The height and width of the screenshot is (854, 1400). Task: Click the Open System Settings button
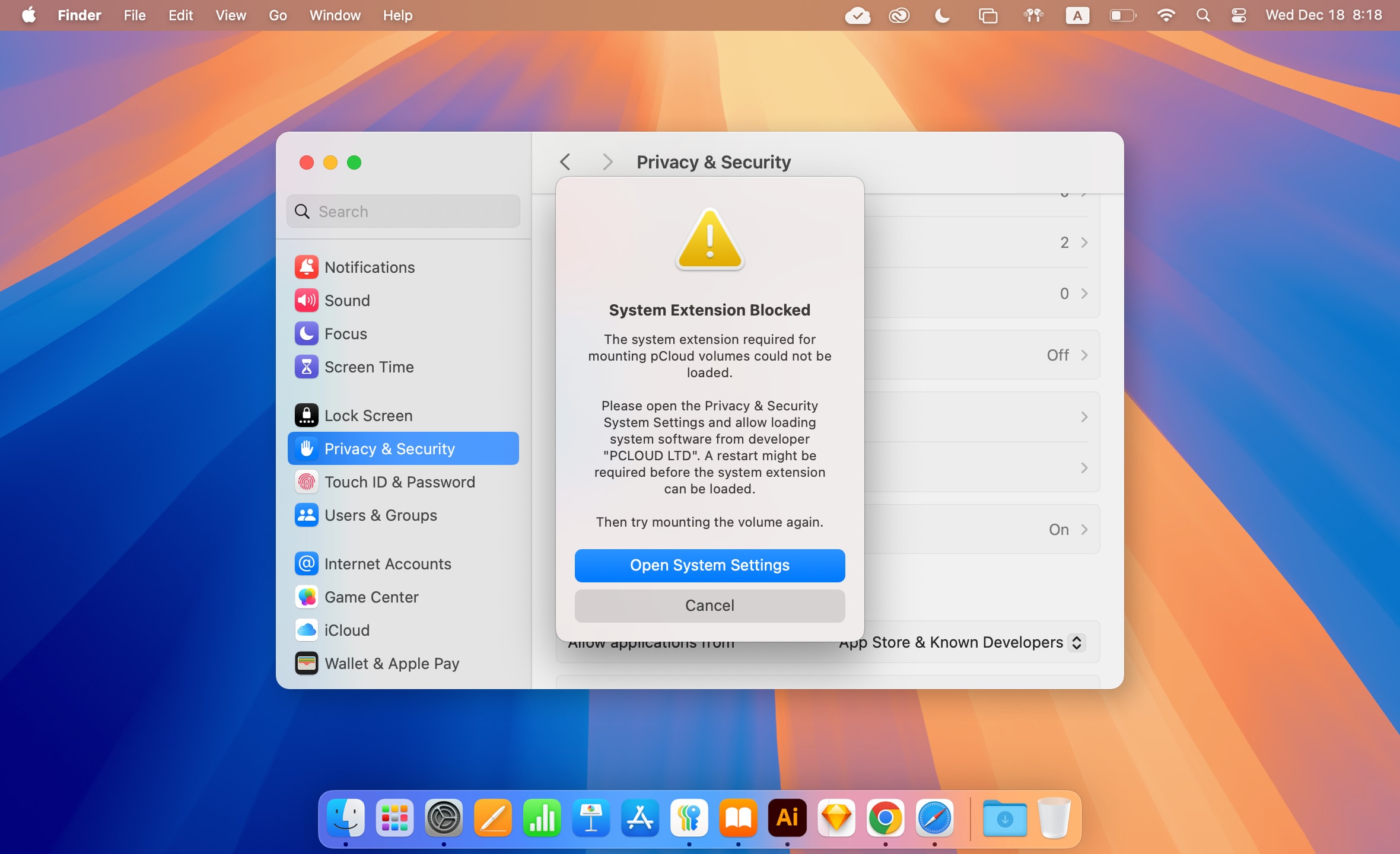coord(709,565)
